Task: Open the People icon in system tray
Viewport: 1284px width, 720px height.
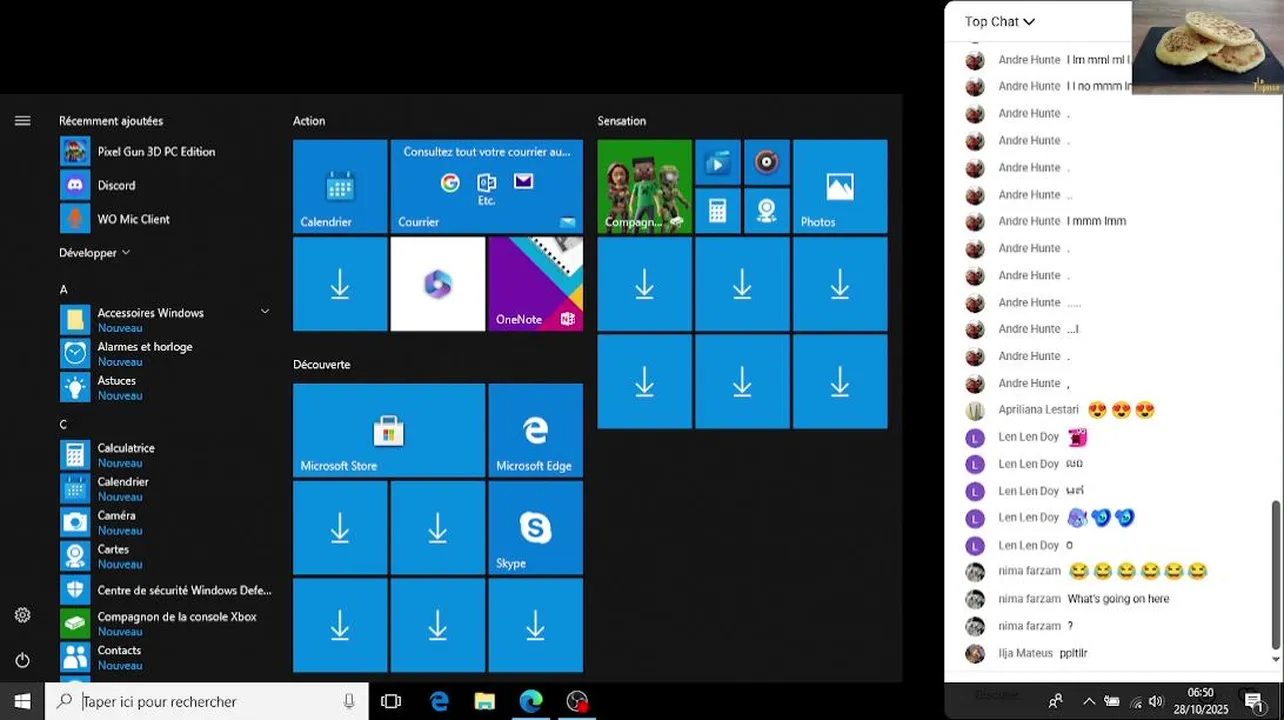Action: [x=1055, y=701]
